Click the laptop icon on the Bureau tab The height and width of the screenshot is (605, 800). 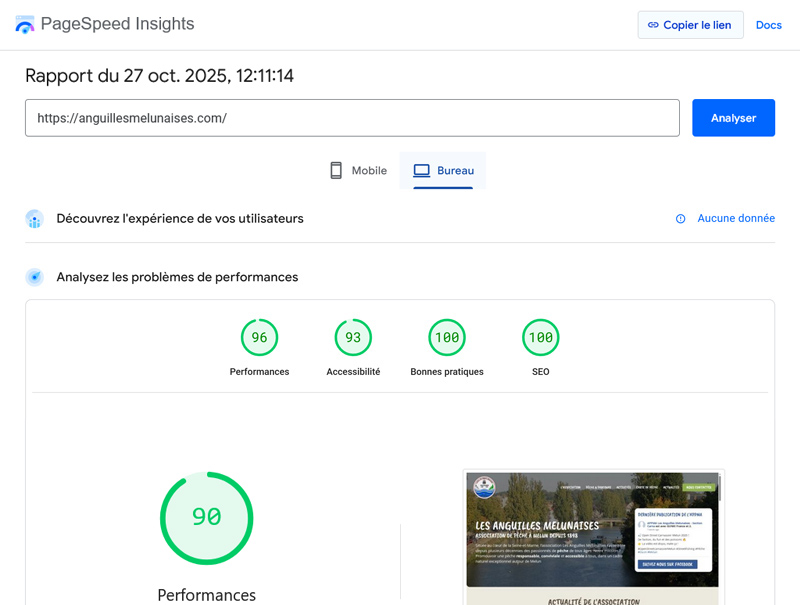(x=423, y=170)
